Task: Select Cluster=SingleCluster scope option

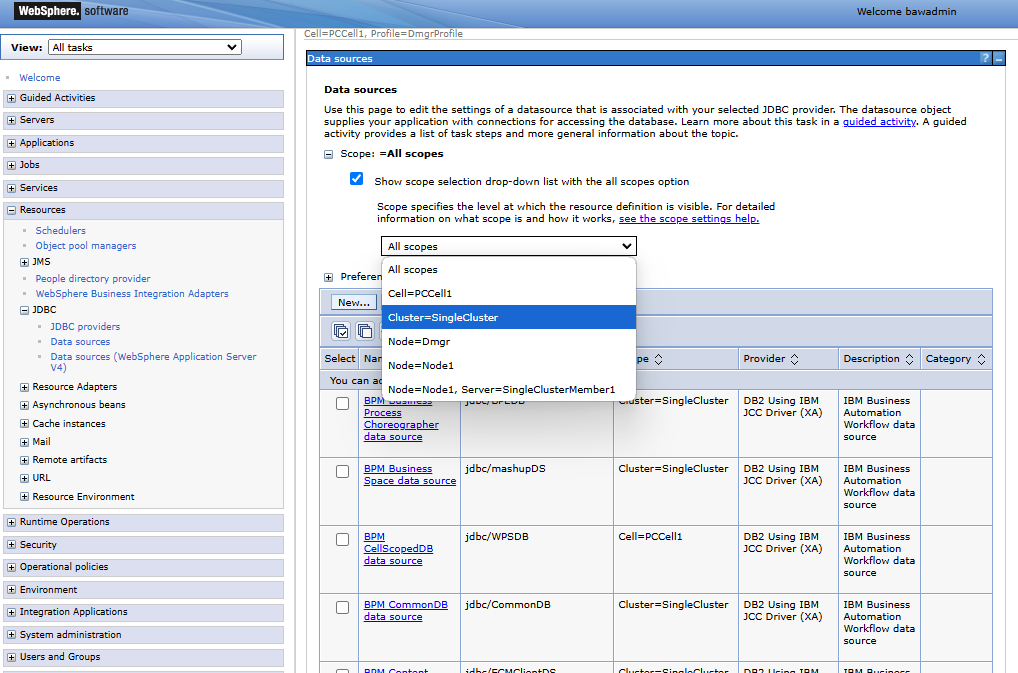Action: [x=508, y=317]
